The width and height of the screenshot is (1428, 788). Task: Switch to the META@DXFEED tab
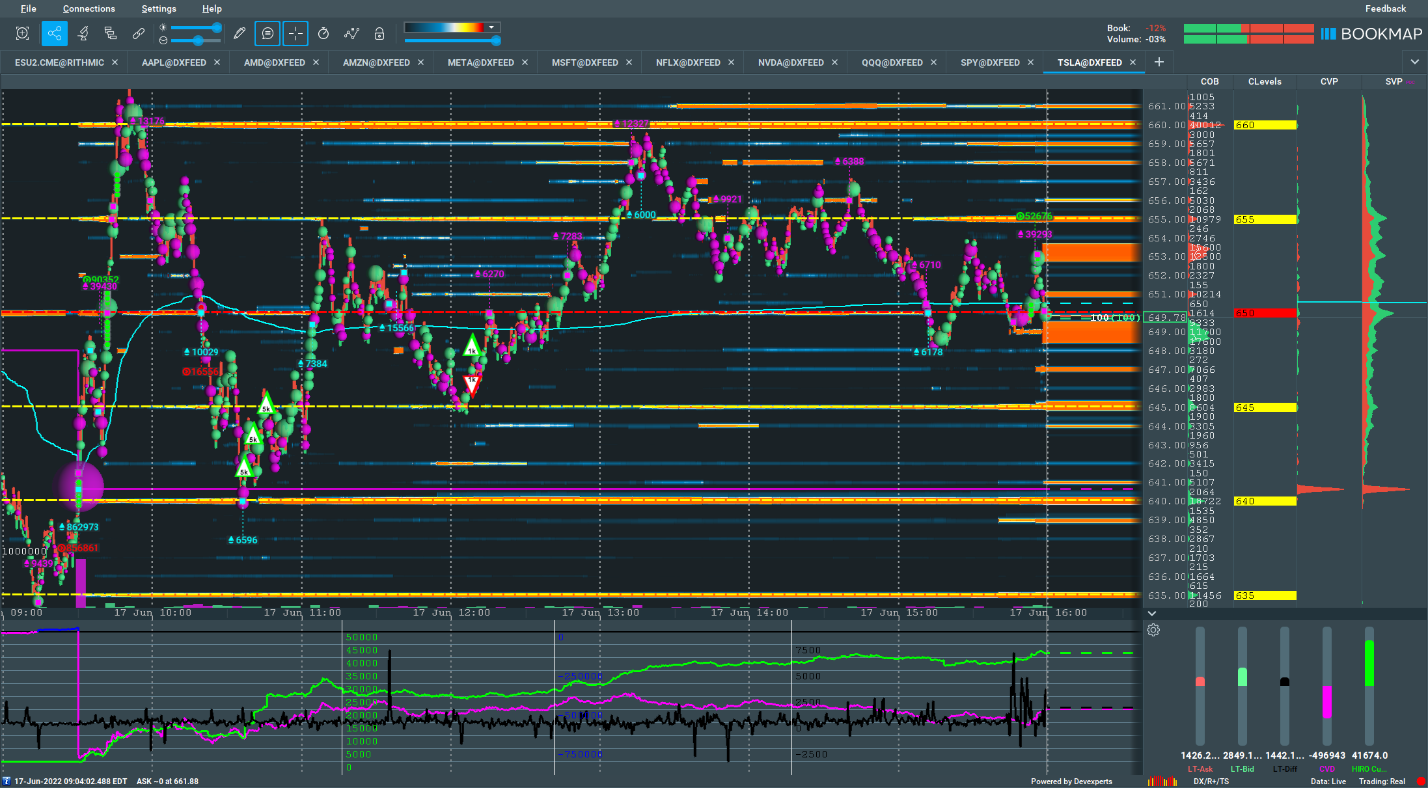(480, 62)
